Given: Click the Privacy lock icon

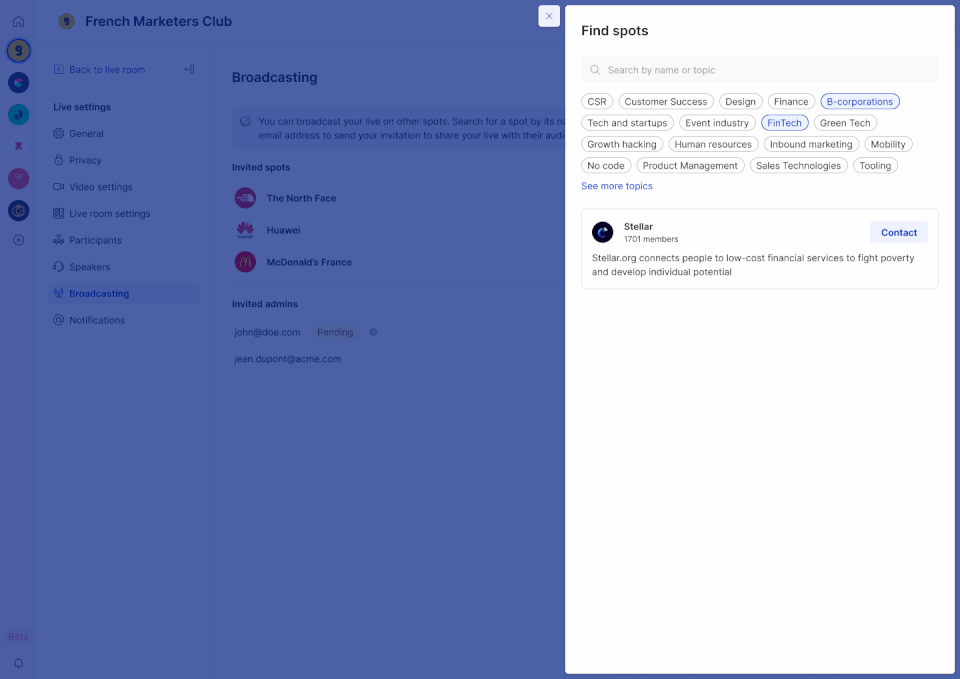Looking at the screenshot, I should tap(59, 160).
